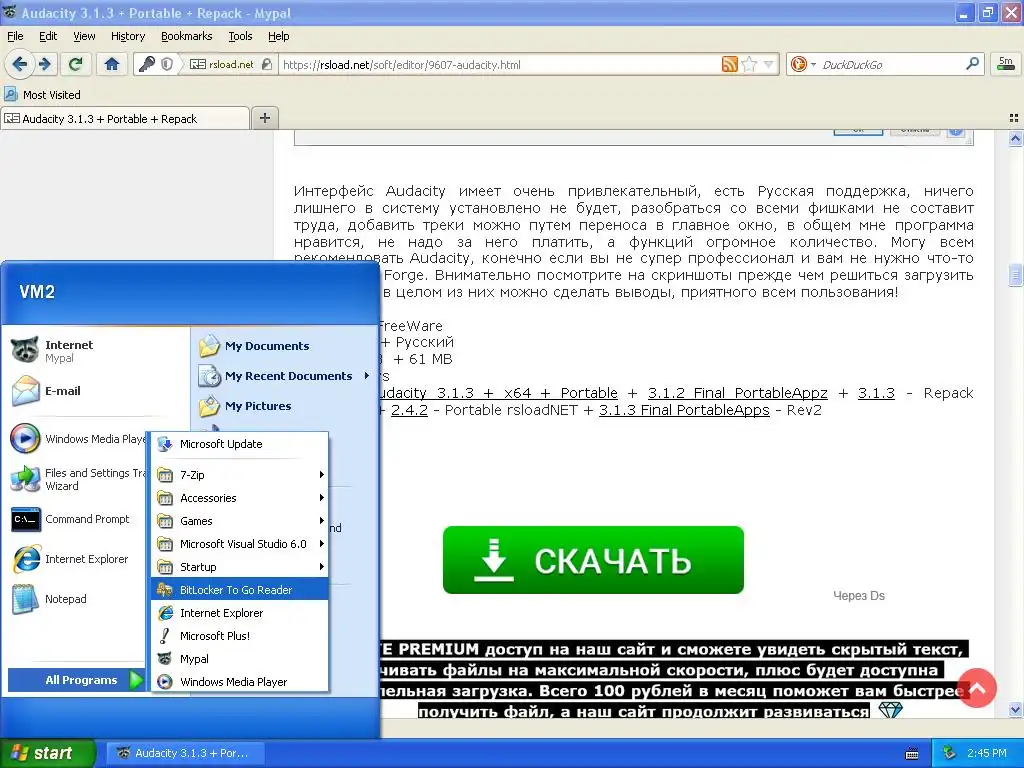This screenshot has width=1024, height=768.
Task: Click the page scrollbar down arrow
Action: [x=1015, y=709]
